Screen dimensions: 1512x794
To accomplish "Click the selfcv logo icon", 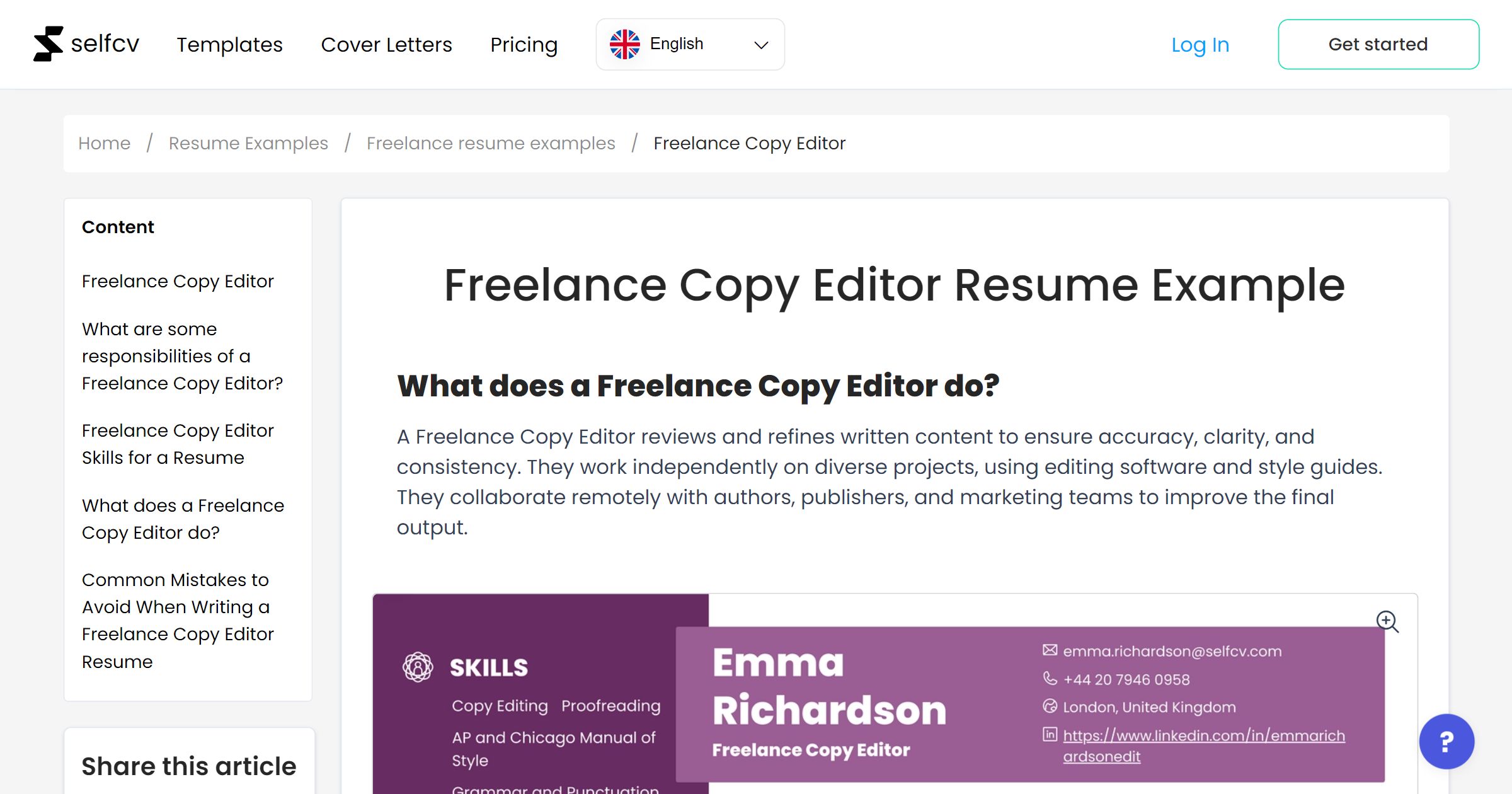I will 49,44.
